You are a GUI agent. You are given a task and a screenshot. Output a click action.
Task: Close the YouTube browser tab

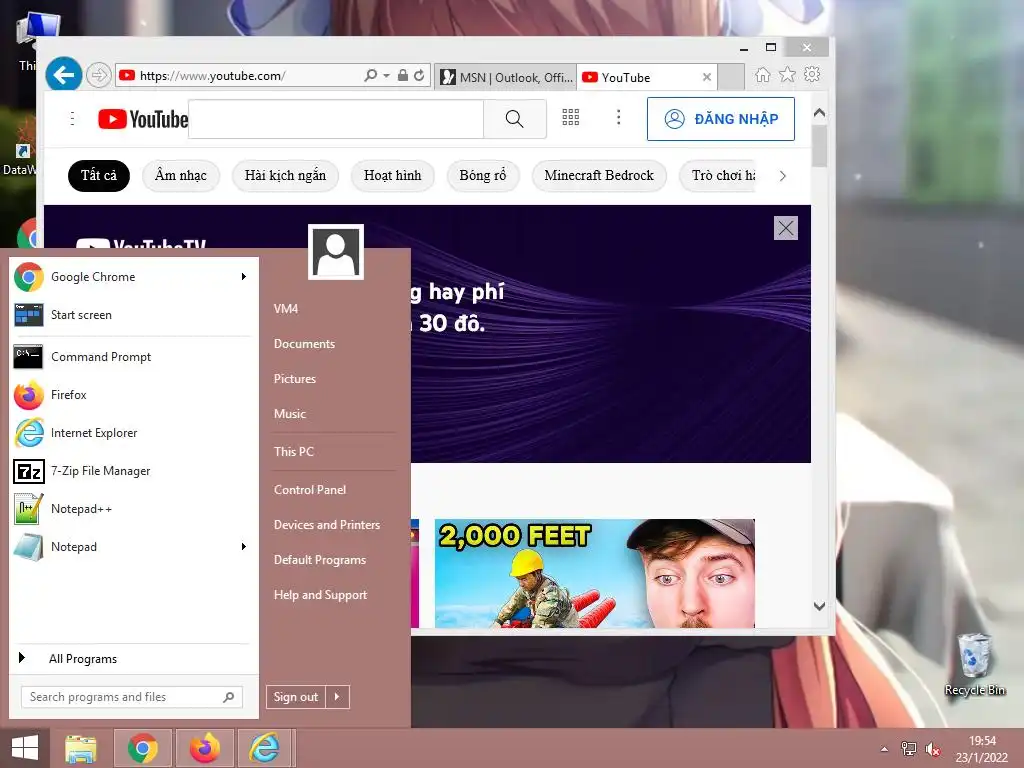point(707,77)
